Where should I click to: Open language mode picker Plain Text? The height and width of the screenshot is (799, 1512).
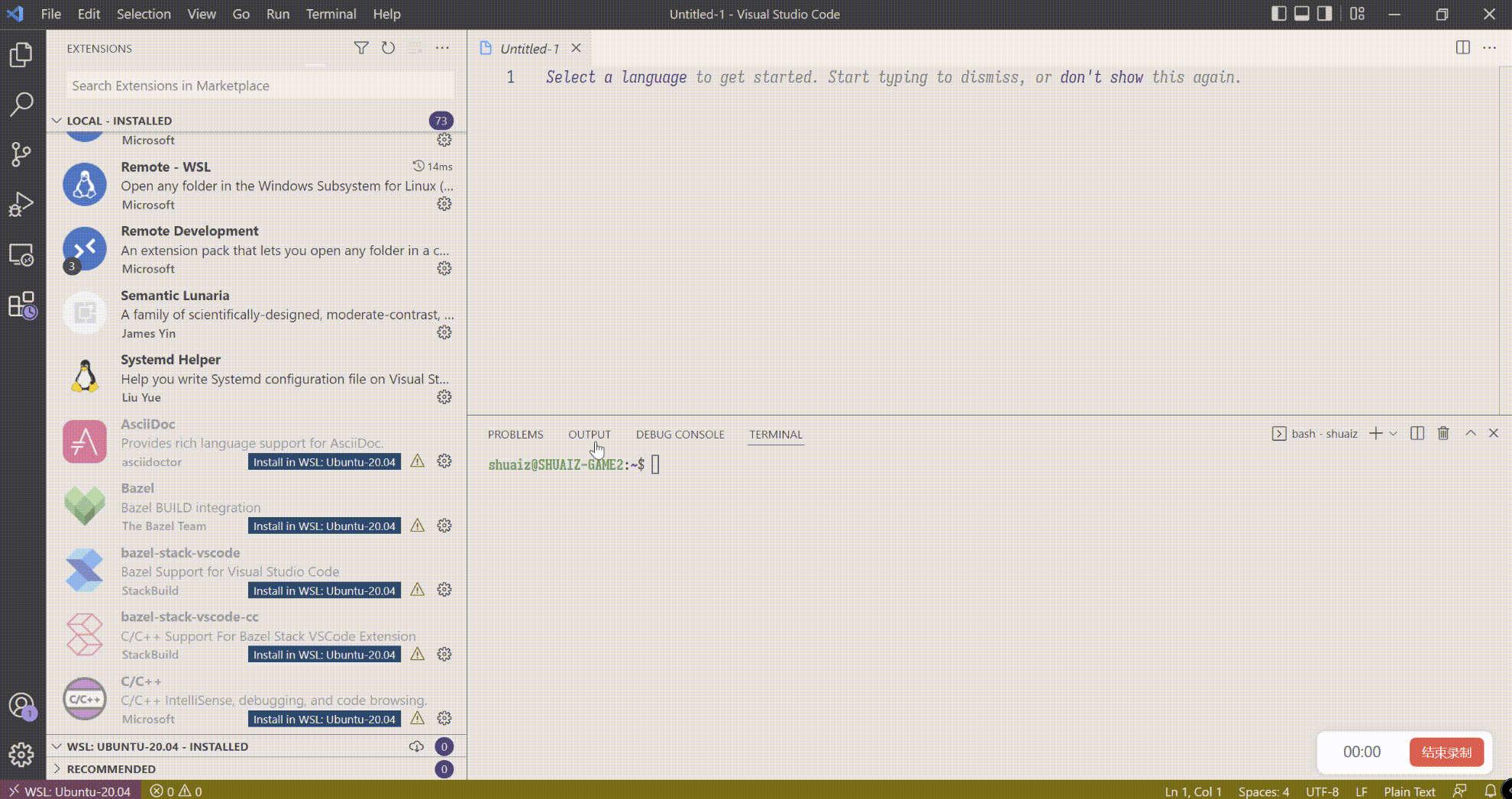[x=1410, y=791]
